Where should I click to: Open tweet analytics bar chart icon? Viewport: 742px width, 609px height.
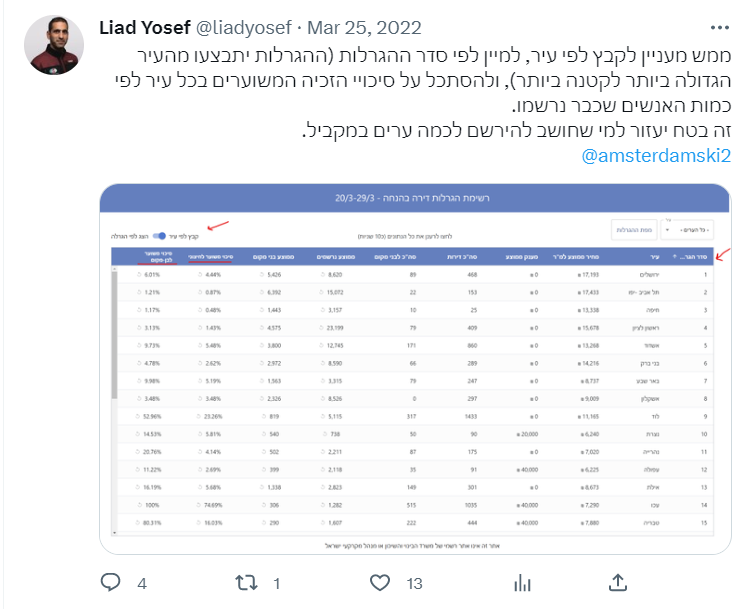click(521, 581)
